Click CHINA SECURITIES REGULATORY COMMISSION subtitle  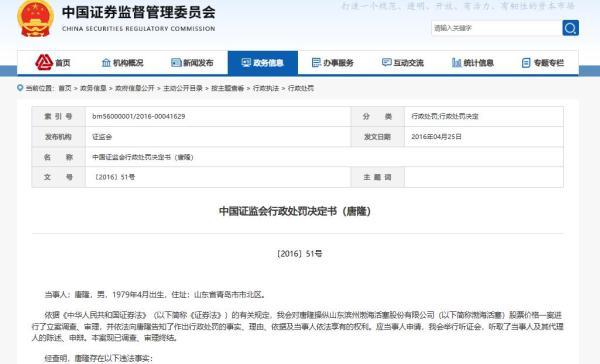(x=139, y=29)
